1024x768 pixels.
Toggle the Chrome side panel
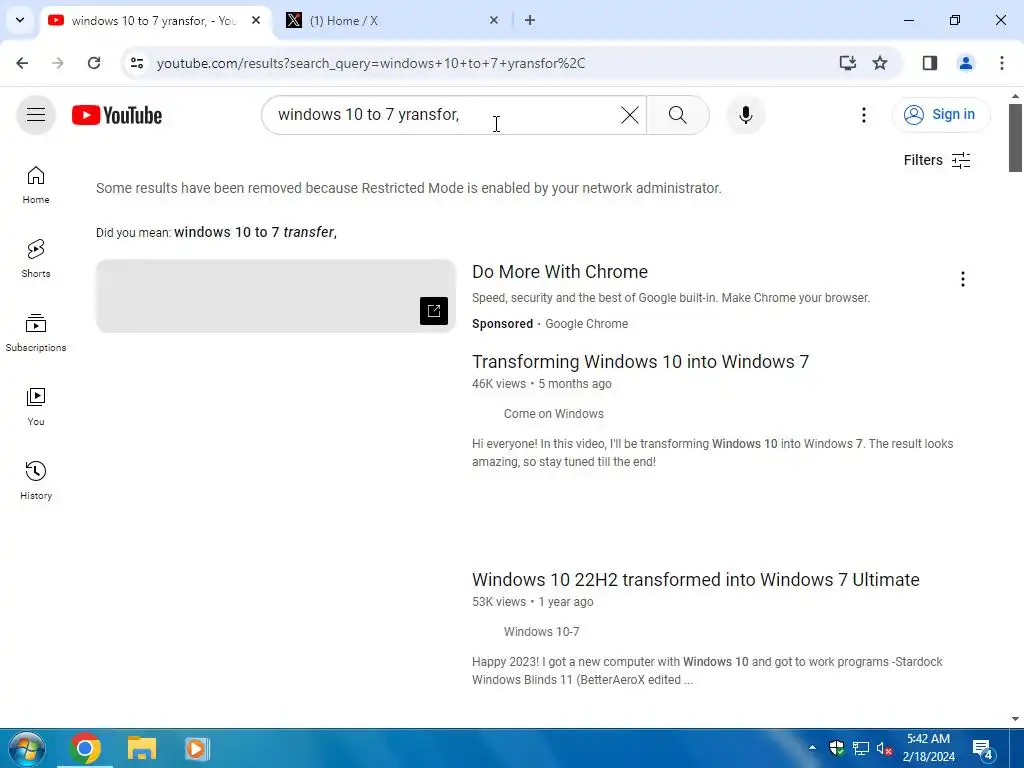930,63
